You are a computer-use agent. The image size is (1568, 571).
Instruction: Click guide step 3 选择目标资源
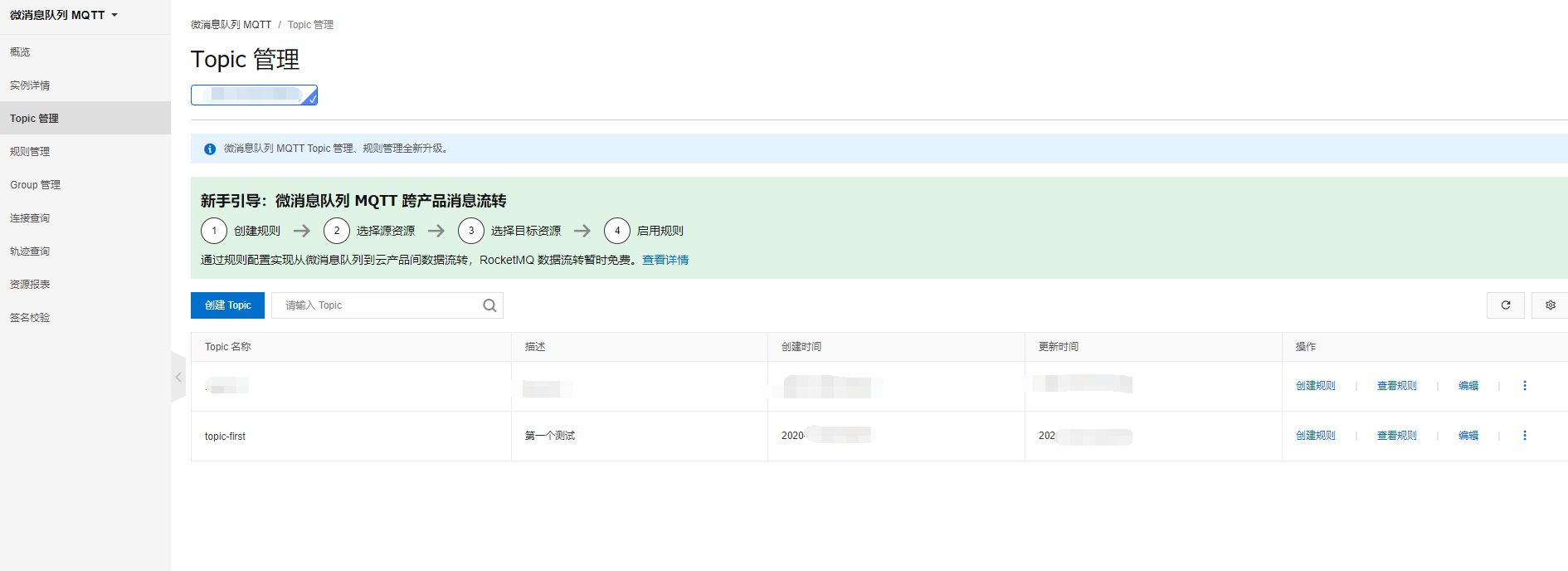[509, 231]
